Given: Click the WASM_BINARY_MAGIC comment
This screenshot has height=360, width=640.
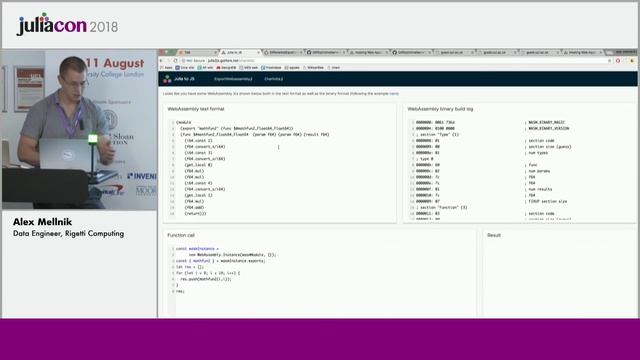Looking at the screenshot, I should [x=545, y=122].
